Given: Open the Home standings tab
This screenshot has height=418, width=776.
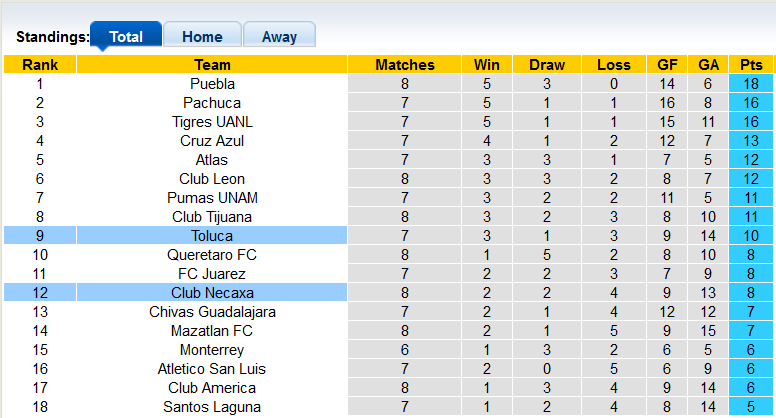Looking at the screenshot, I should [x=202, y=37].
